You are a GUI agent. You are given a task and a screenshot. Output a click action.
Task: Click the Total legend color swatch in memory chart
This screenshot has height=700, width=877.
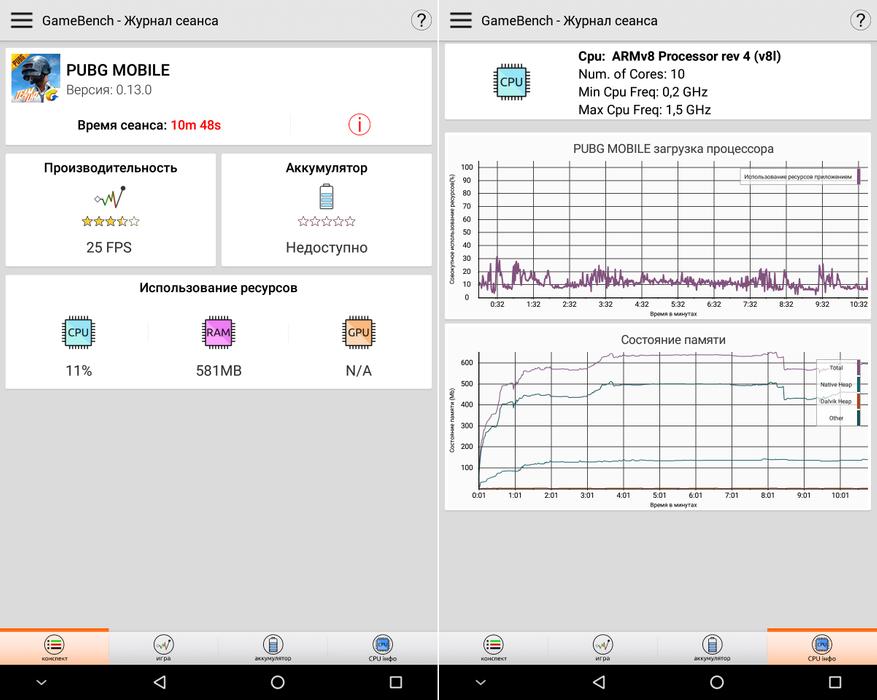pyautogui.click(x=860, y=367)
